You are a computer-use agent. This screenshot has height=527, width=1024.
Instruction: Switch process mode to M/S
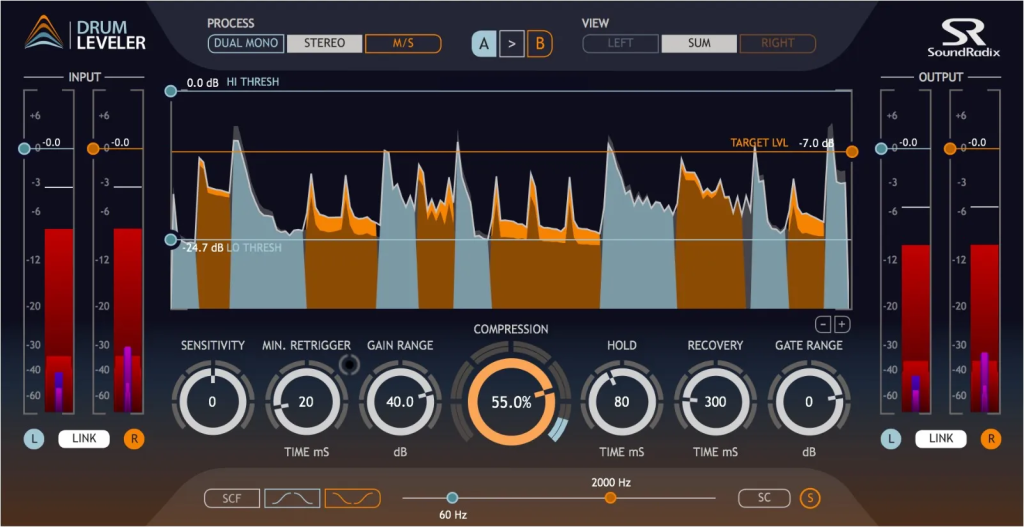click(405, 43)
